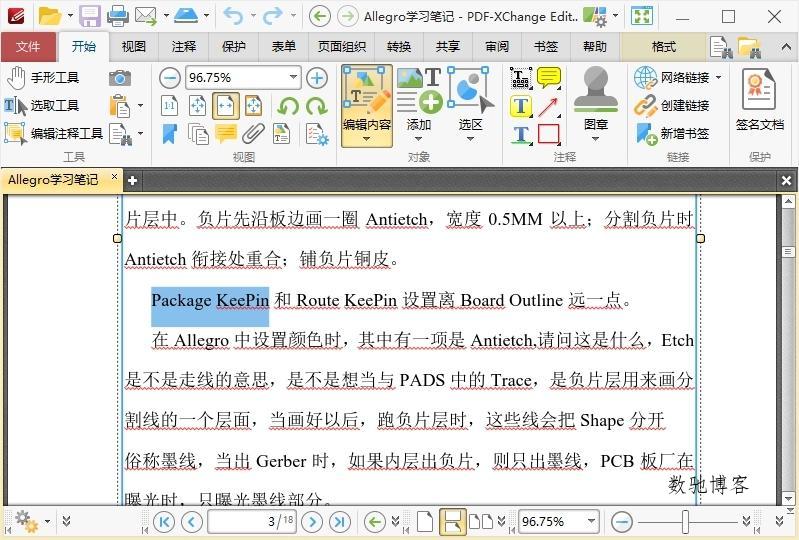Close the Allegro学习笔记 document tab
The height and width of the screenshot is (540, 799).
point(114,177)
